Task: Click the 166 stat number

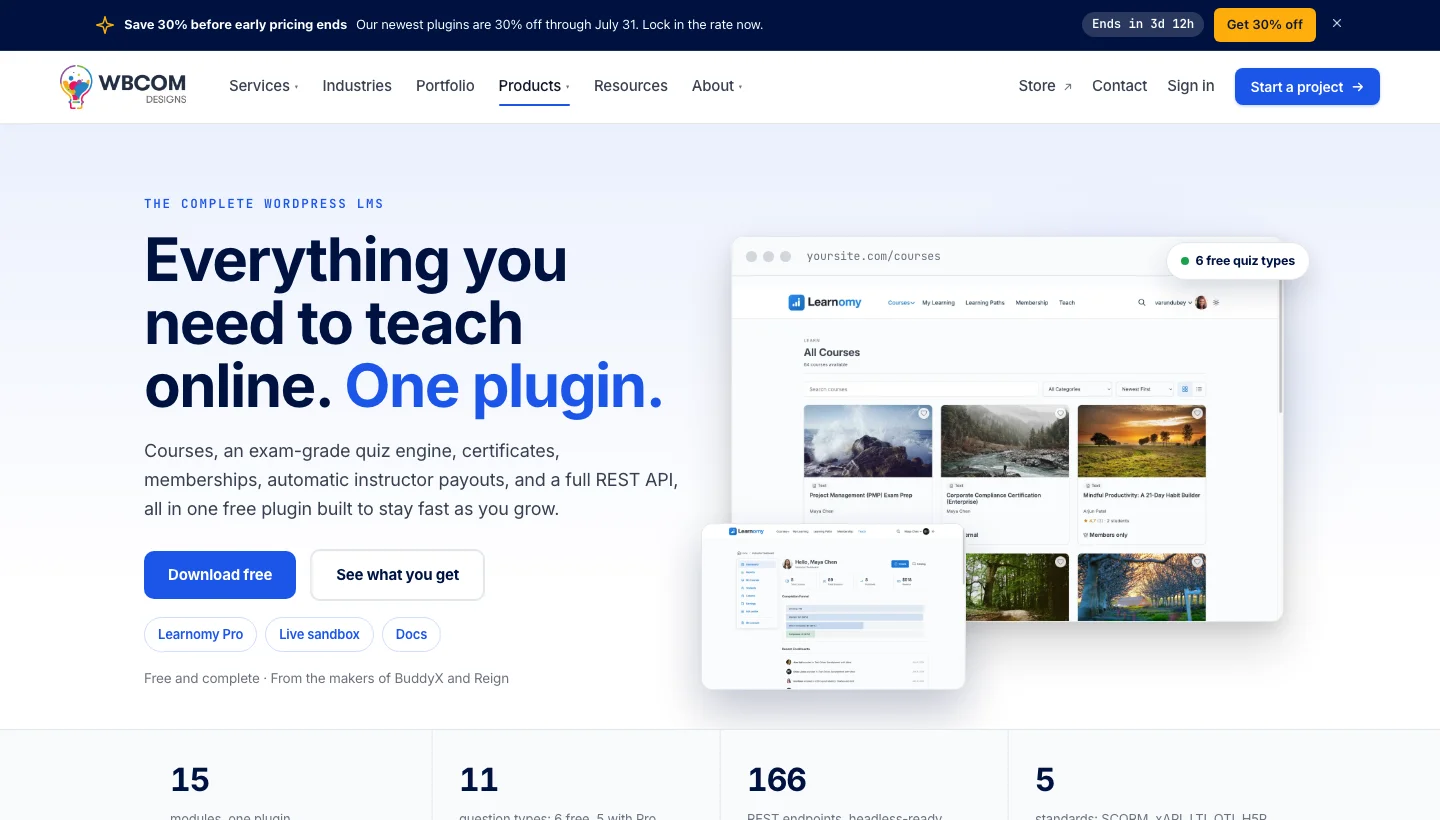Action: coord(777,779)
